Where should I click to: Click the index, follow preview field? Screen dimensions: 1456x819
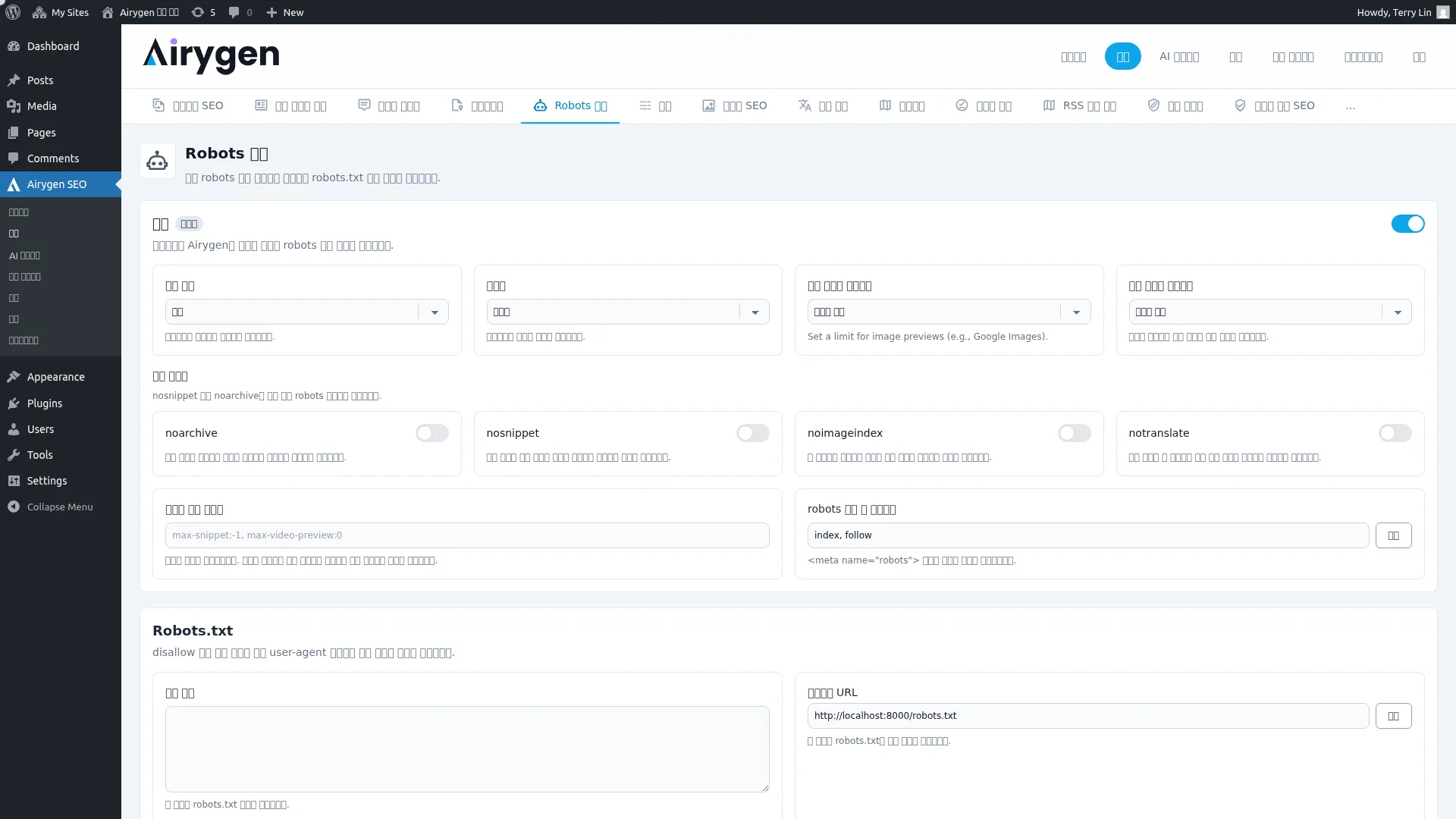pos(1088,535)
